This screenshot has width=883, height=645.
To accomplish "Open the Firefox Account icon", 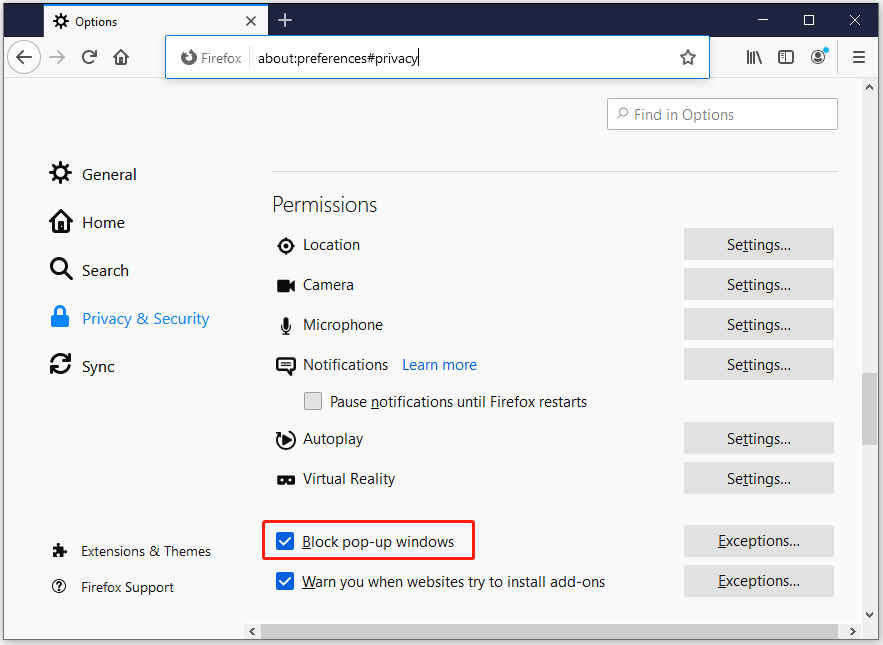I will [x=818, y=57].
